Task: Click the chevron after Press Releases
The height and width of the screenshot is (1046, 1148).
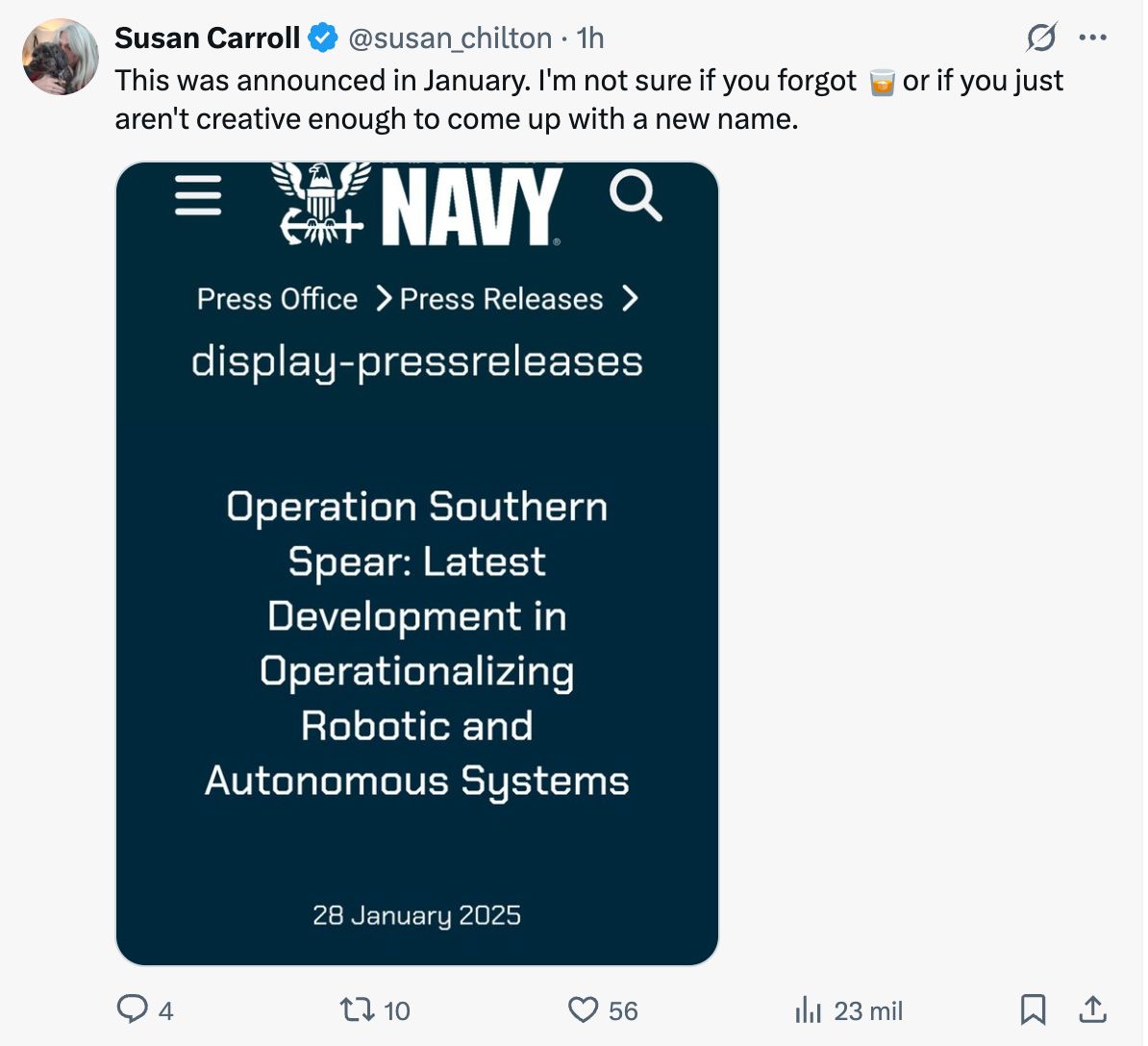Action: pos(630,299)
